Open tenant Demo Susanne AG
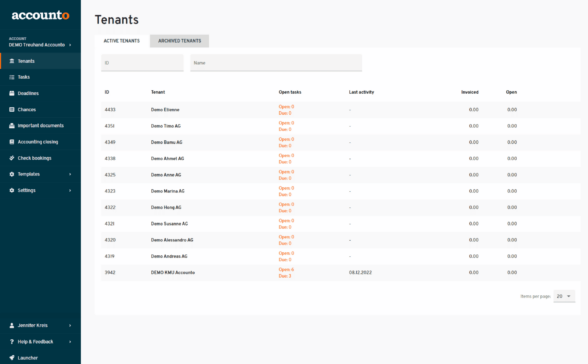This screenshot has width=588, height=364. (x=169, y=224)
